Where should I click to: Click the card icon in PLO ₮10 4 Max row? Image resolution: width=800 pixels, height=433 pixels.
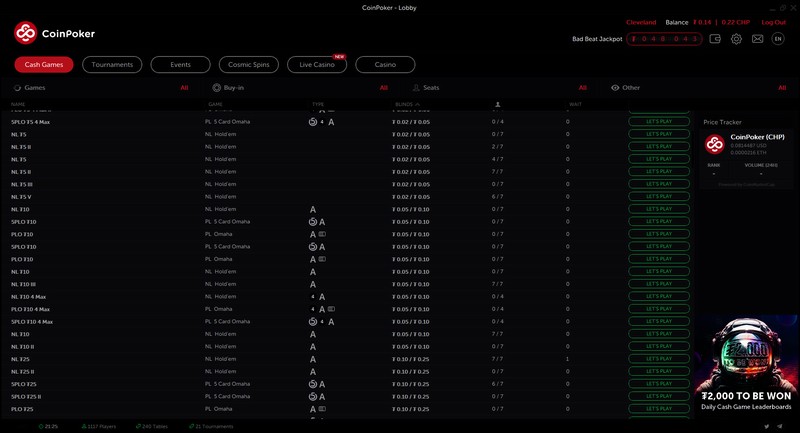point(331,309)
